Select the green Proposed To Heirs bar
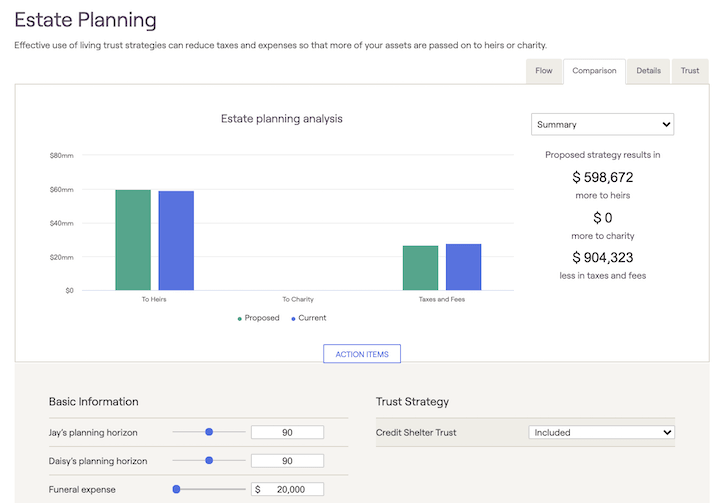Screen dimensions: 720x503 (x=133, y=240)
